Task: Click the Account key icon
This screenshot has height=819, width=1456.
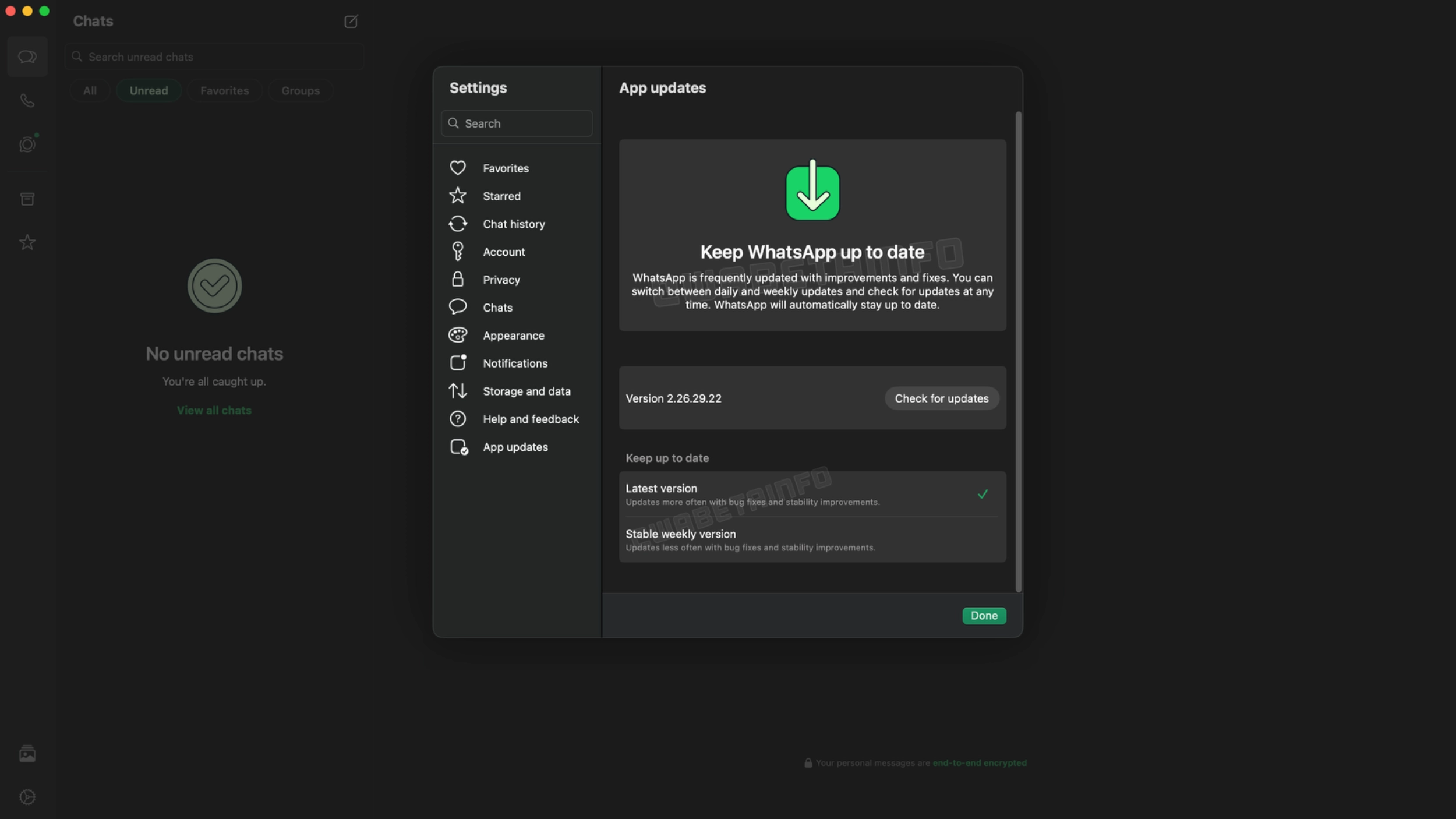Action: [x=458, y=252]
